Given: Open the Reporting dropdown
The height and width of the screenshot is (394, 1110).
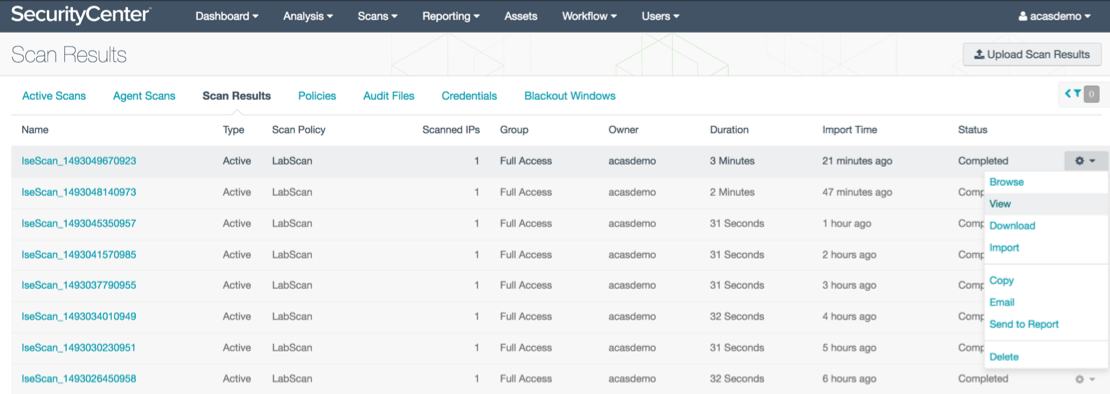Looking at the screenshot, I should tap(451, 16).
